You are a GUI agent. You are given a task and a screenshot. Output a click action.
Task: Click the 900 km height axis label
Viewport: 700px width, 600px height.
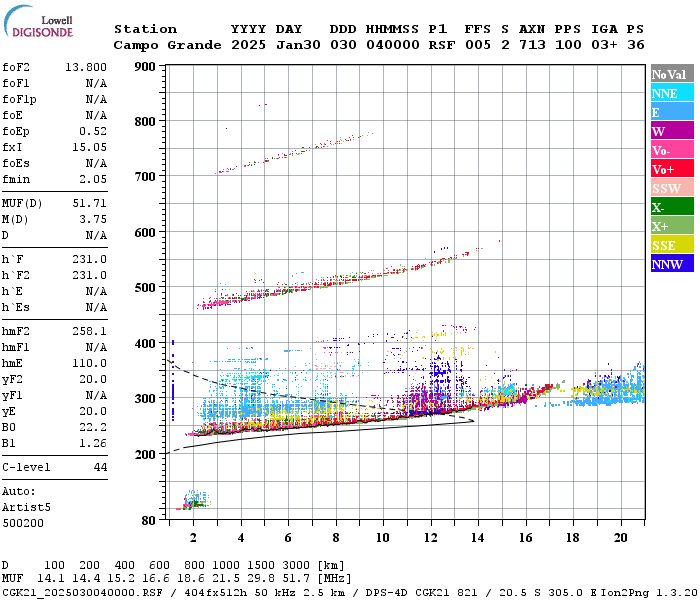coord(145,67)
